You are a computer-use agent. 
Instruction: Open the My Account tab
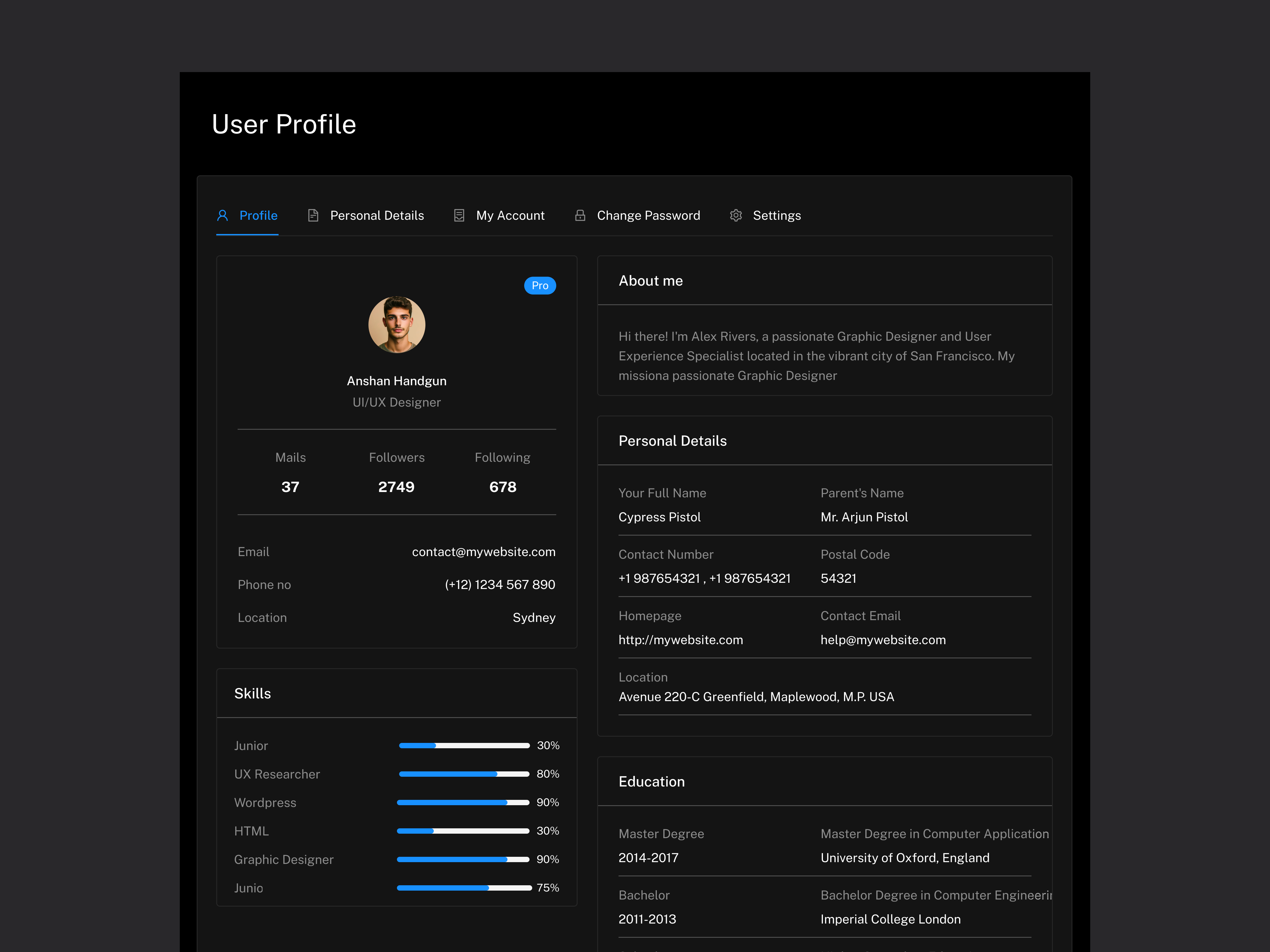pyautogui.click(x=510, y=215)
